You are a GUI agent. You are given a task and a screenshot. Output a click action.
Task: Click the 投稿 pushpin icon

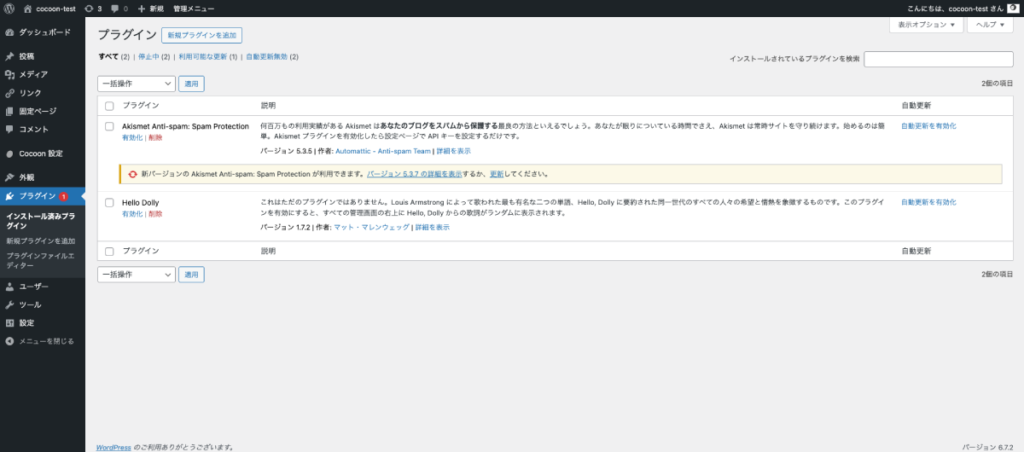click(10, 56)
